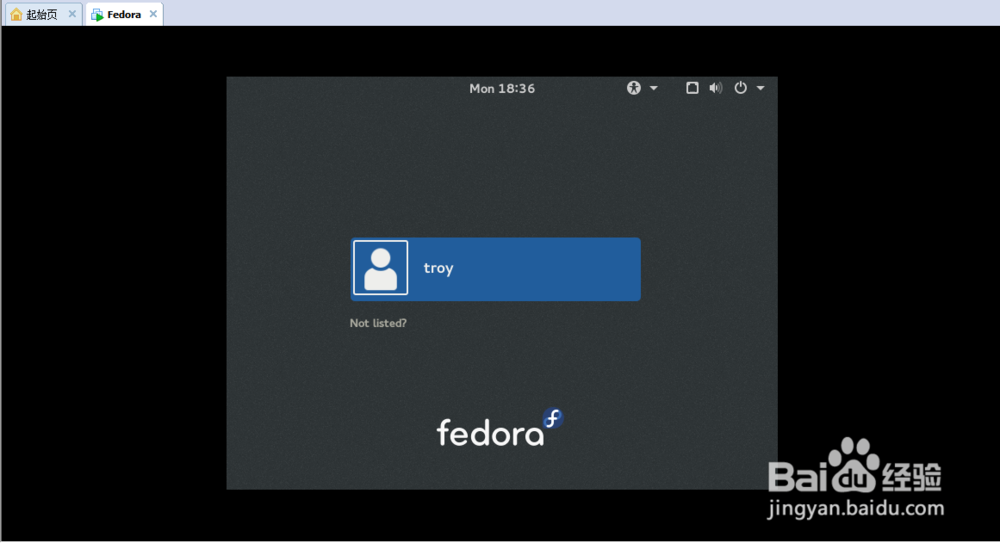
Task: Switch to the 起始页 tab
Action: 42,14
